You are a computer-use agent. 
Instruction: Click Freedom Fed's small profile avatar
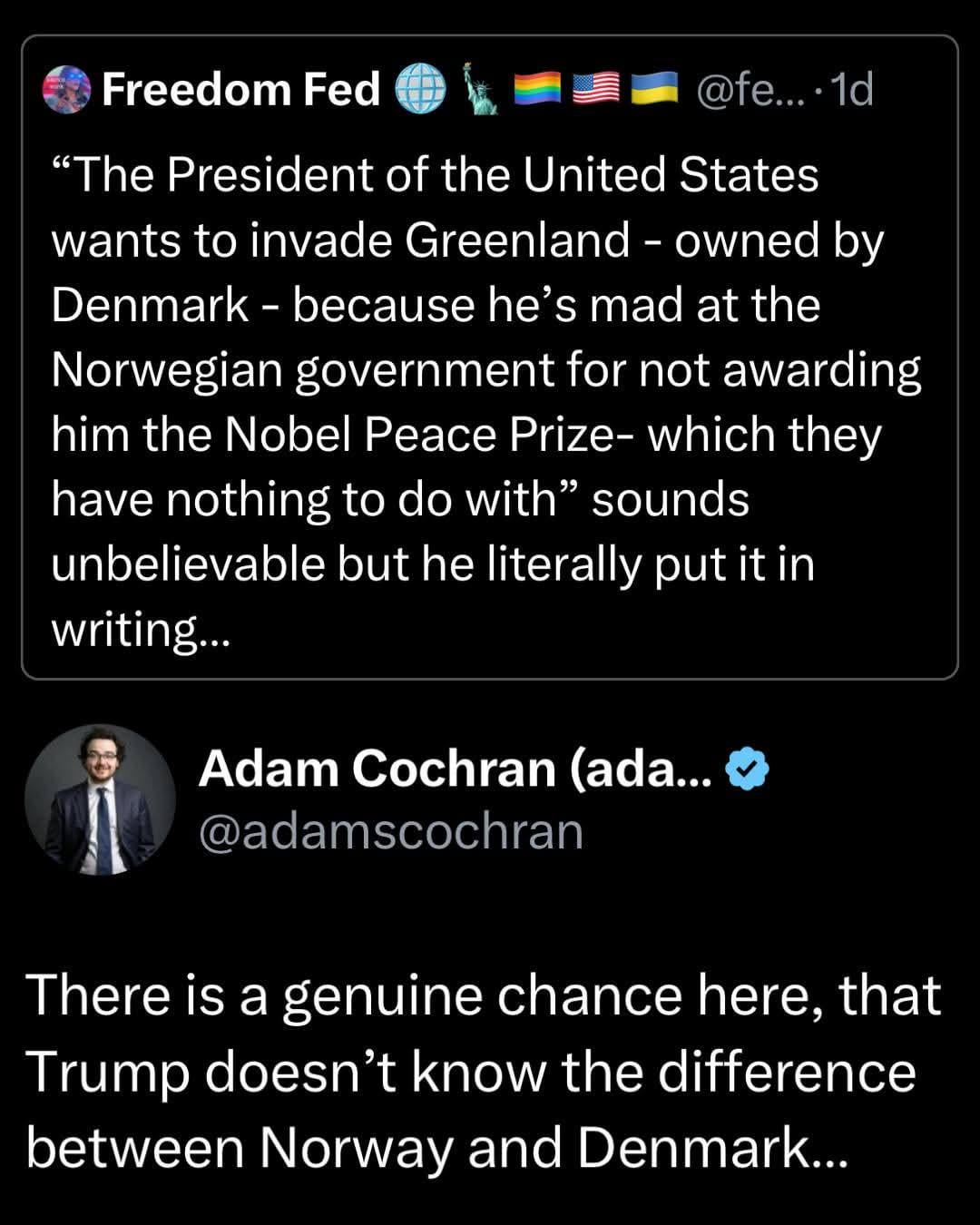click(66, 89)
